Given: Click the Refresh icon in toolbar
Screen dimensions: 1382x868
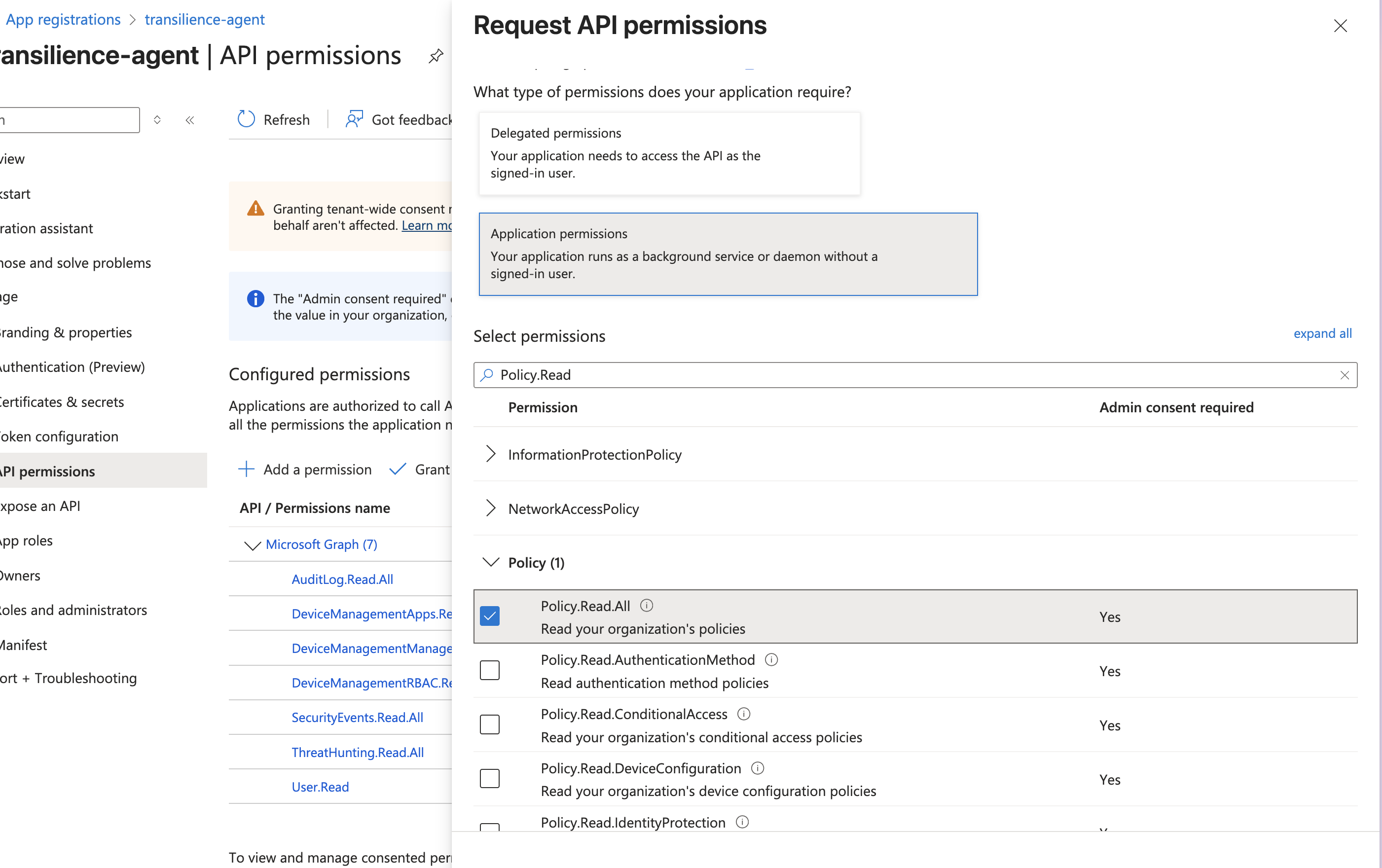Looking at the screenshot, I should click(x=246, y=119).
